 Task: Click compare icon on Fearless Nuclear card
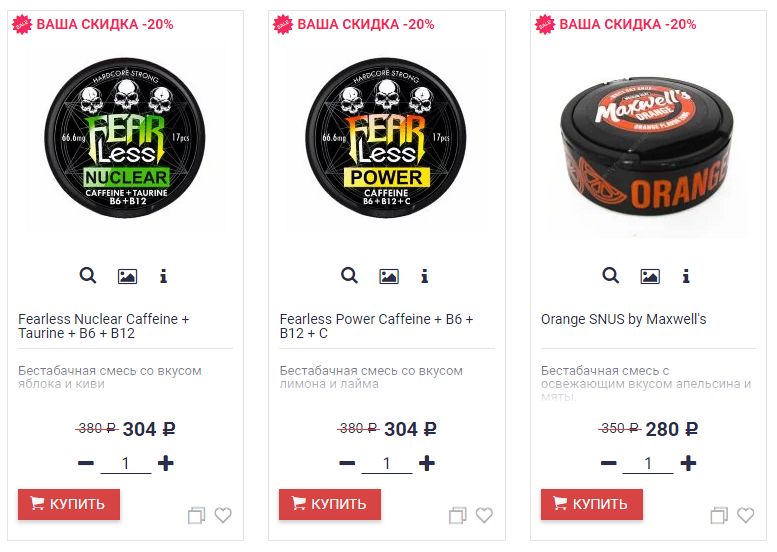[196, 515]
